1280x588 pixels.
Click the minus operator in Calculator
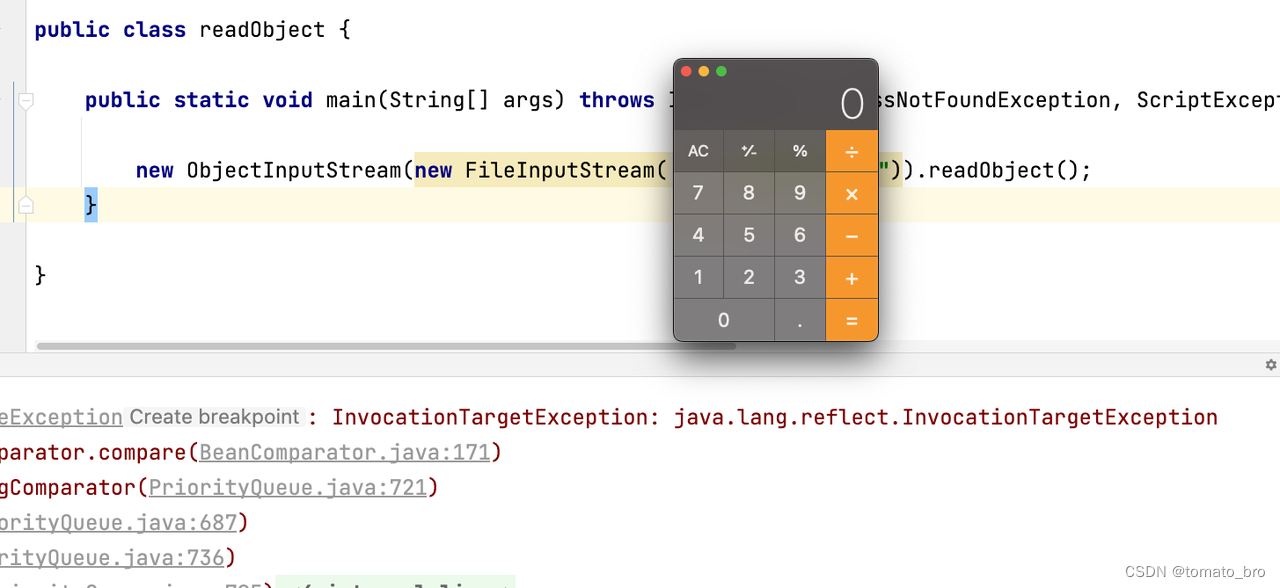[x=852, y=236]
